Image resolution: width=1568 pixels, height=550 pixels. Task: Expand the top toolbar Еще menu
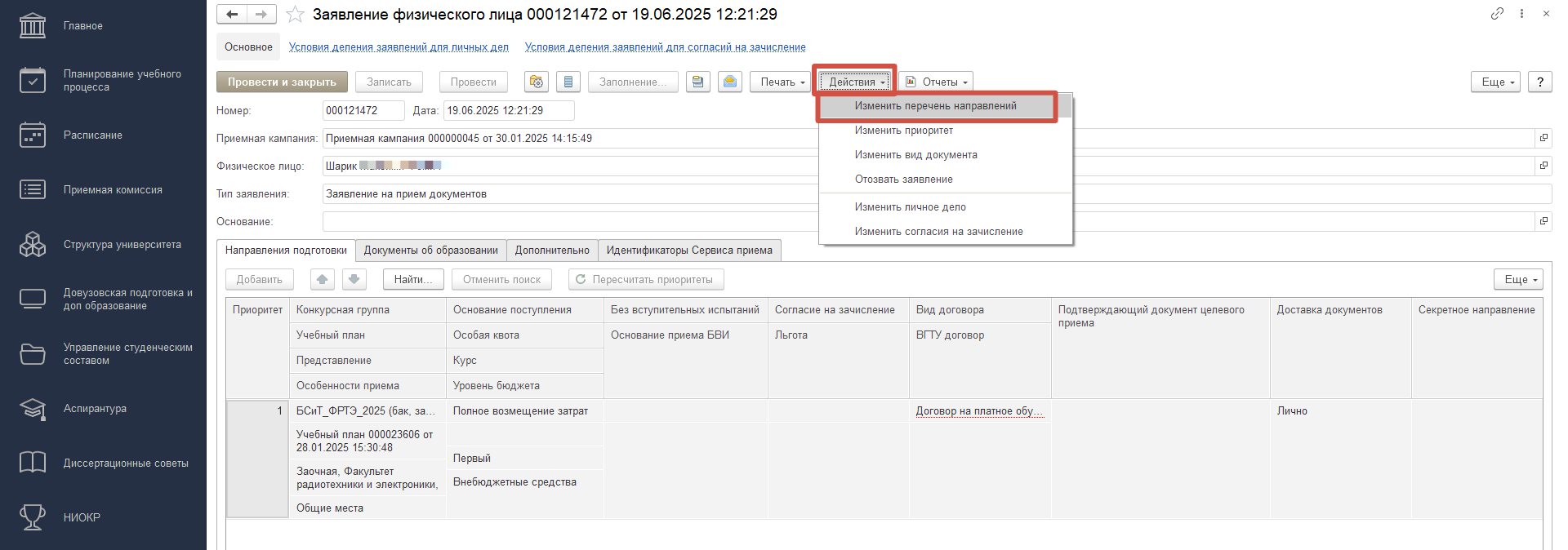[x=1496, y=82]
